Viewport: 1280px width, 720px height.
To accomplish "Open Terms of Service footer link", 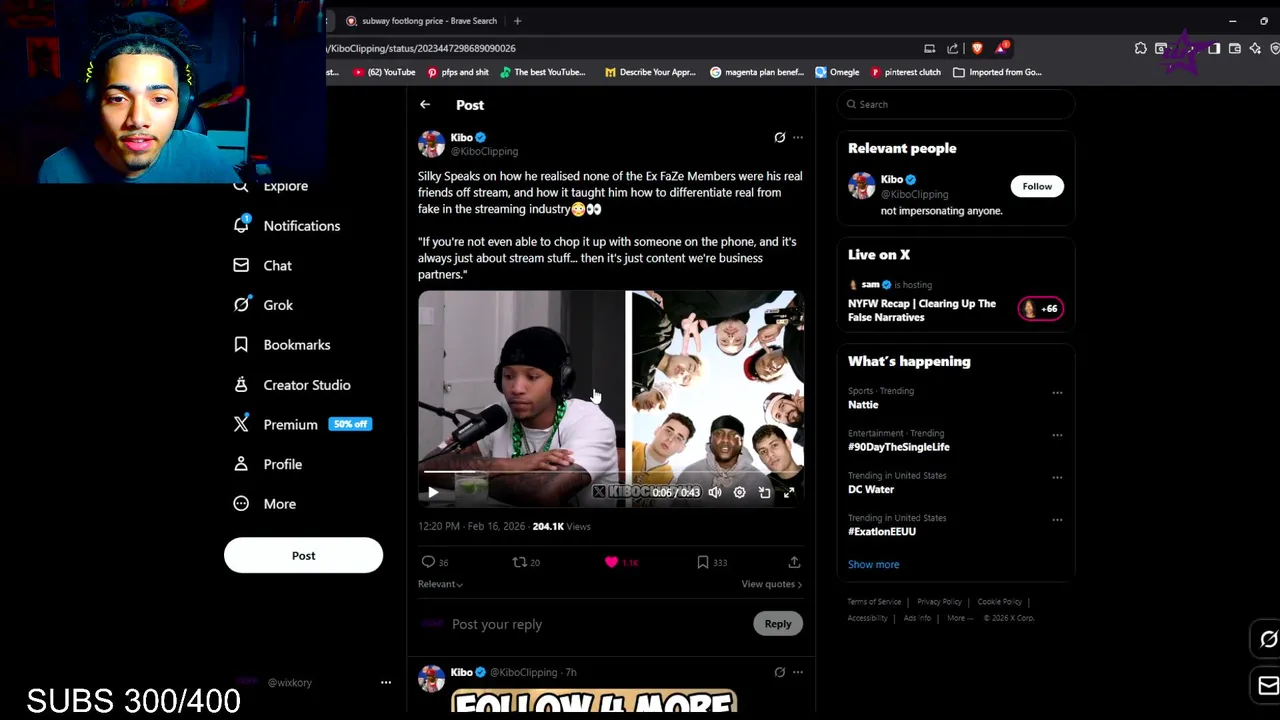I will 874,602.
